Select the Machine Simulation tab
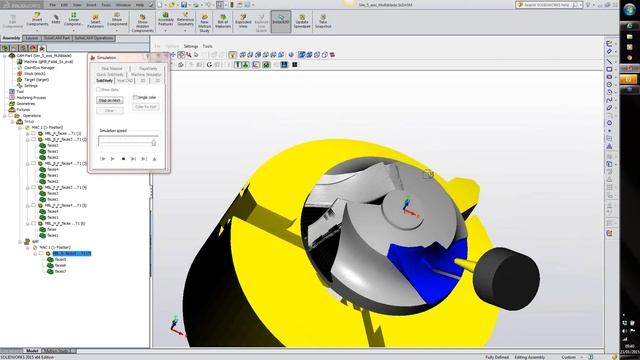 tap(147, 75)
